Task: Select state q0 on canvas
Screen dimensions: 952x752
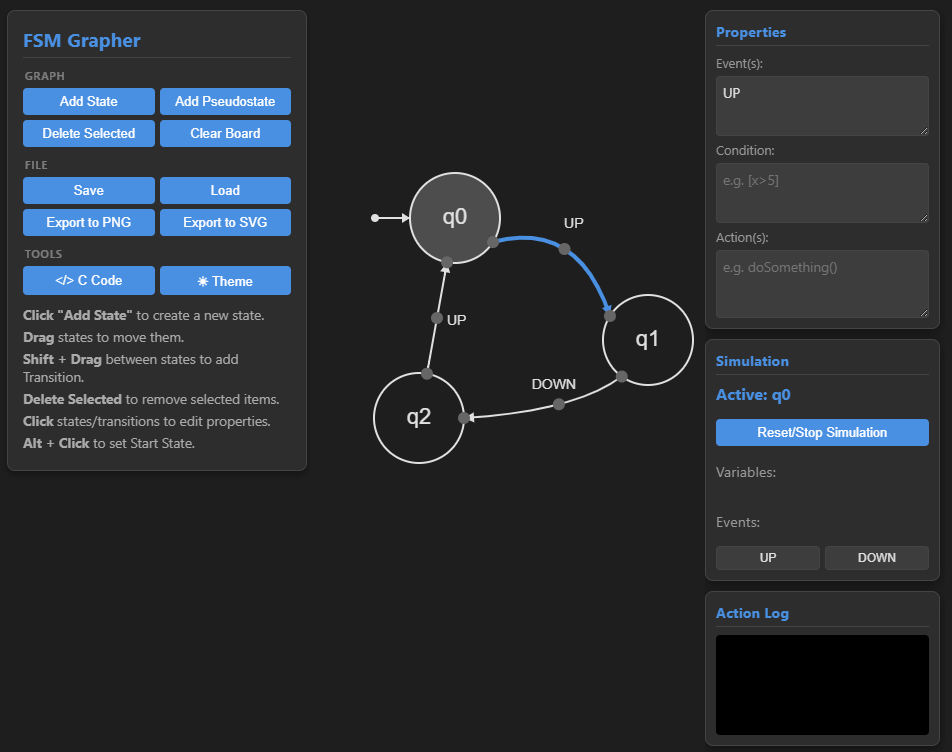Action: click(454, 217)
